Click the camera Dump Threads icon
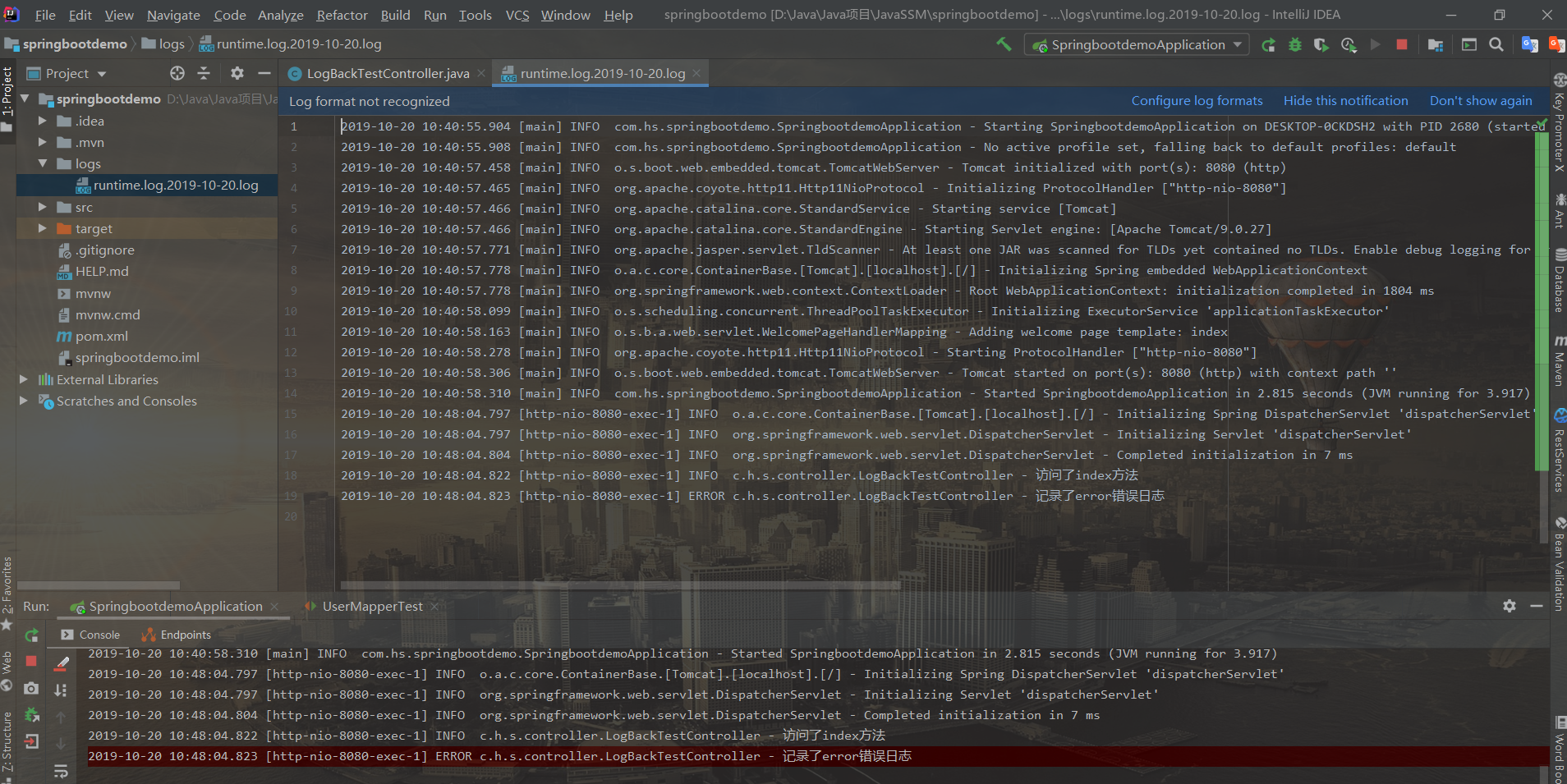The height and width of the screenshot is (784, 1567). [31, 688]
